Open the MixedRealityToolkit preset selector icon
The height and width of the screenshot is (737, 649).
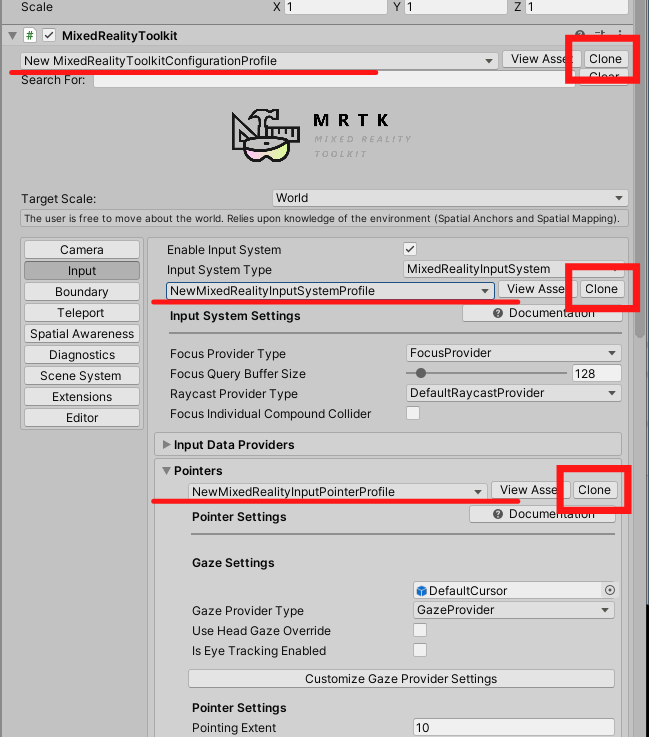tap(600, 34)
